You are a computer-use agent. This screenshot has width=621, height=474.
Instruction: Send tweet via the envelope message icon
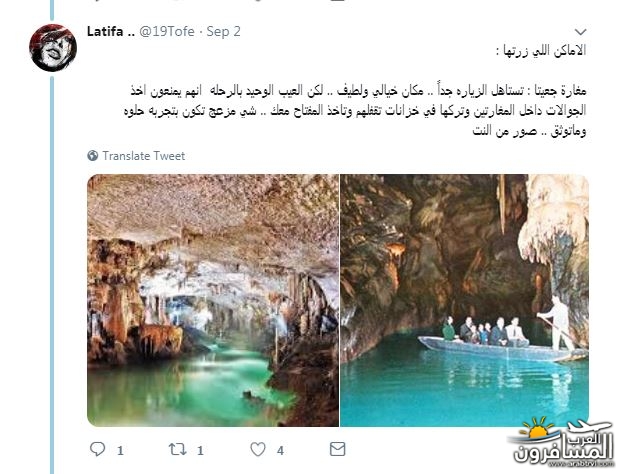(x=337, y=449)
